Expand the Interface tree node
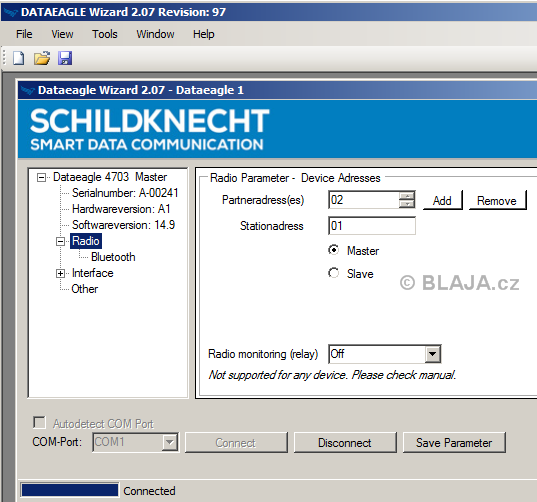This screenshot has width=537, height=502. (60, 273)
